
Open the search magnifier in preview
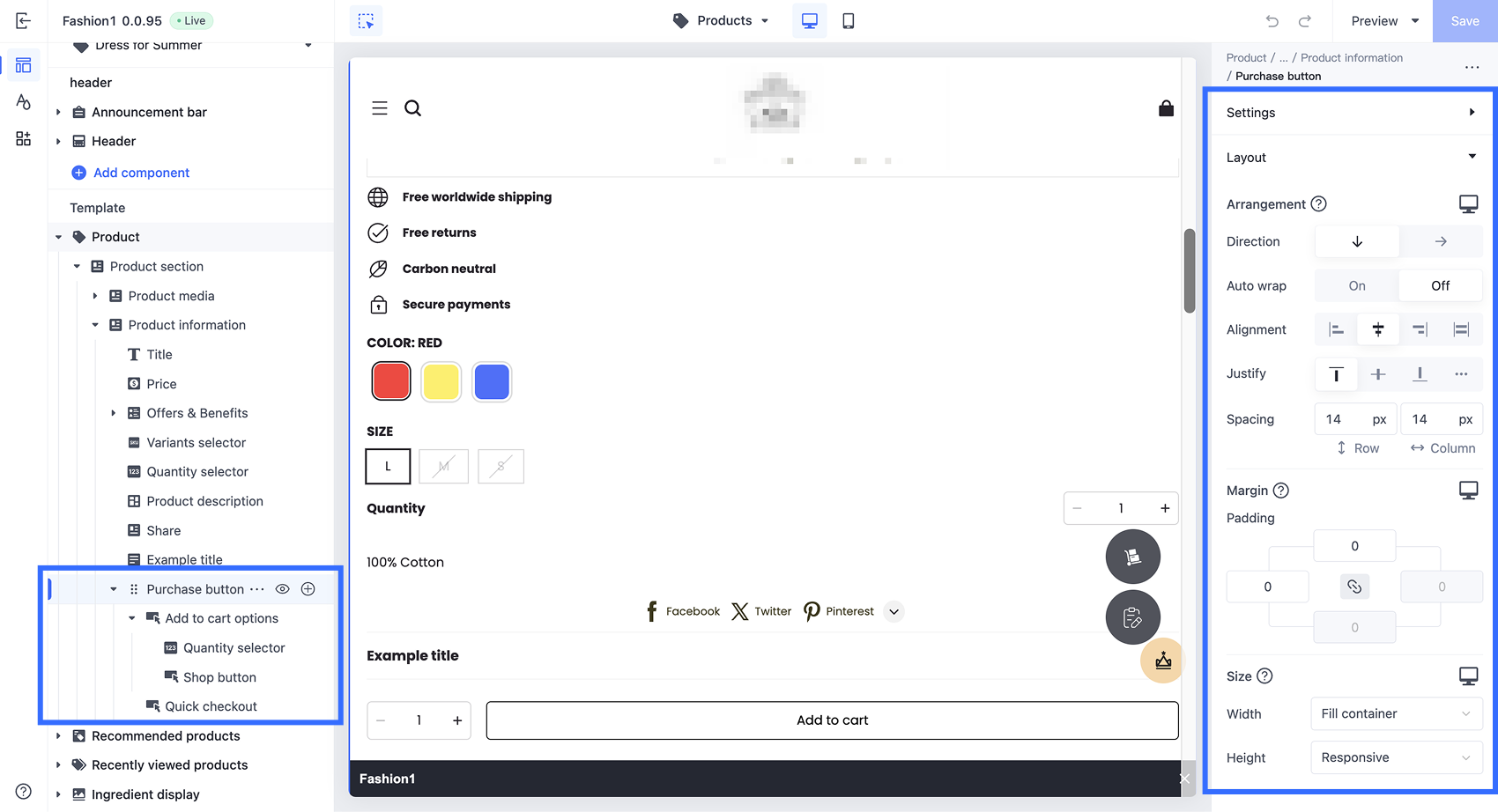pyautogui.click(x=412, y=108)
